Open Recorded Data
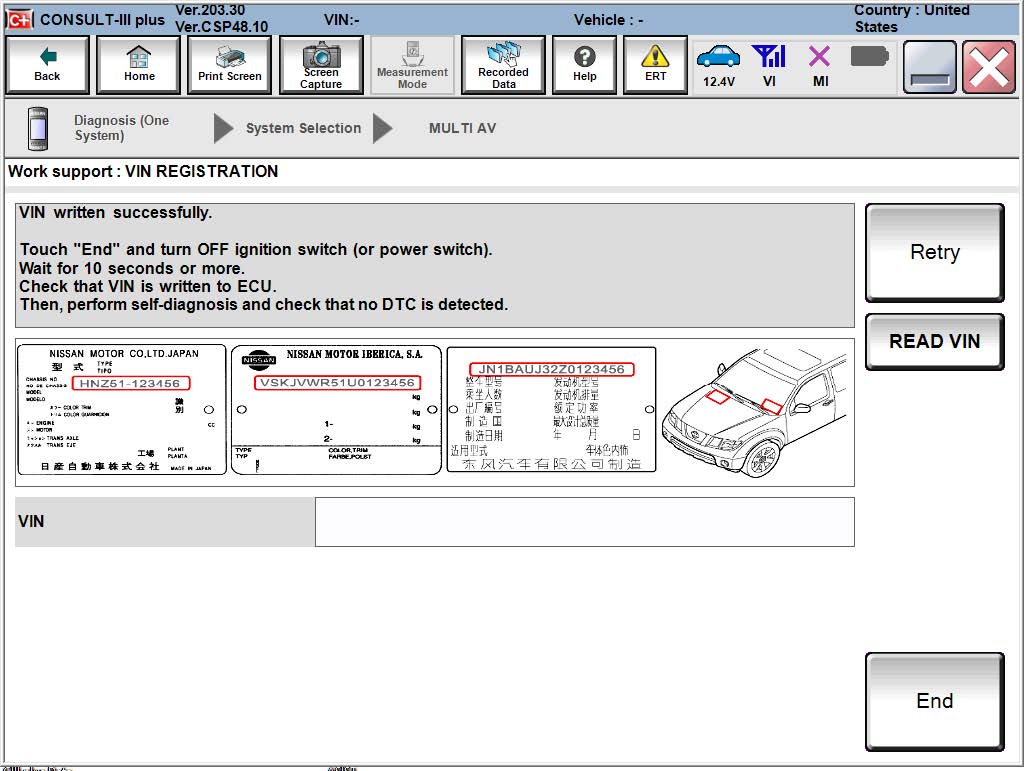Screen dimensions: 1026x771 point(503,65)
